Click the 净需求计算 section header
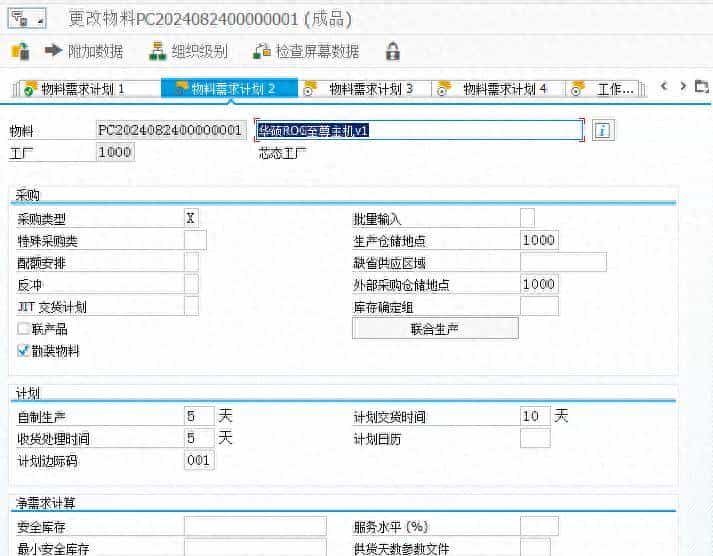 (x=45, y=503)
